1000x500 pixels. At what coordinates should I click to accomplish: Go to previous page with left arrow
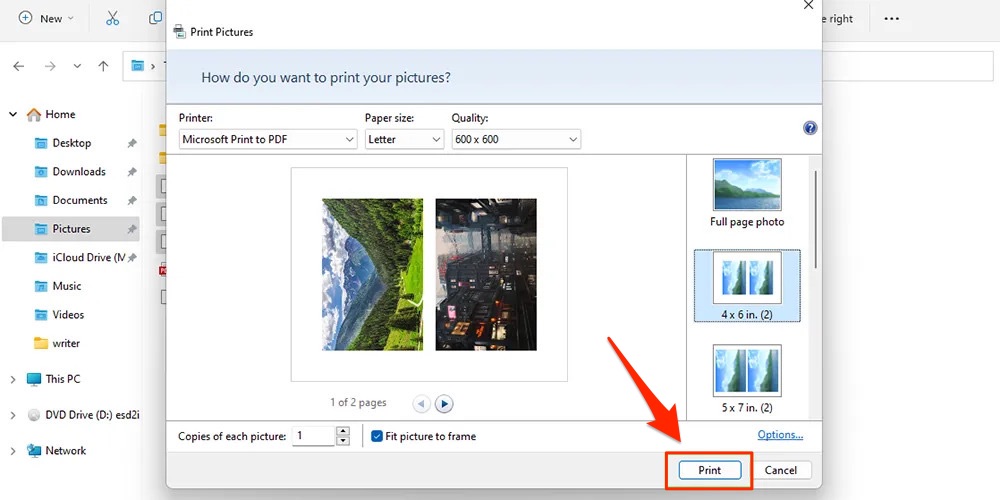pyautogui.click(x=421, y=404)
